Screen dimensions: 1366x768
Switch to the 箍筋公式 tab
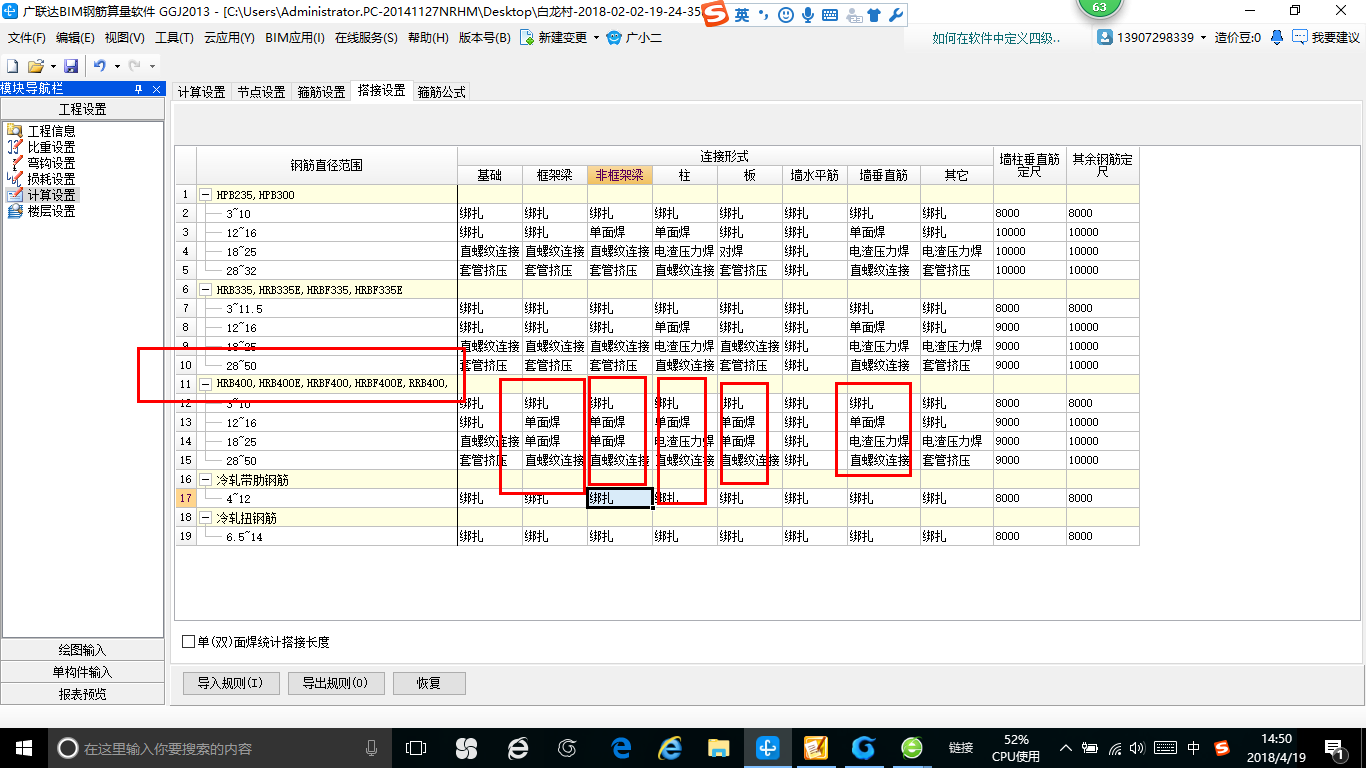tap(441, 92)
